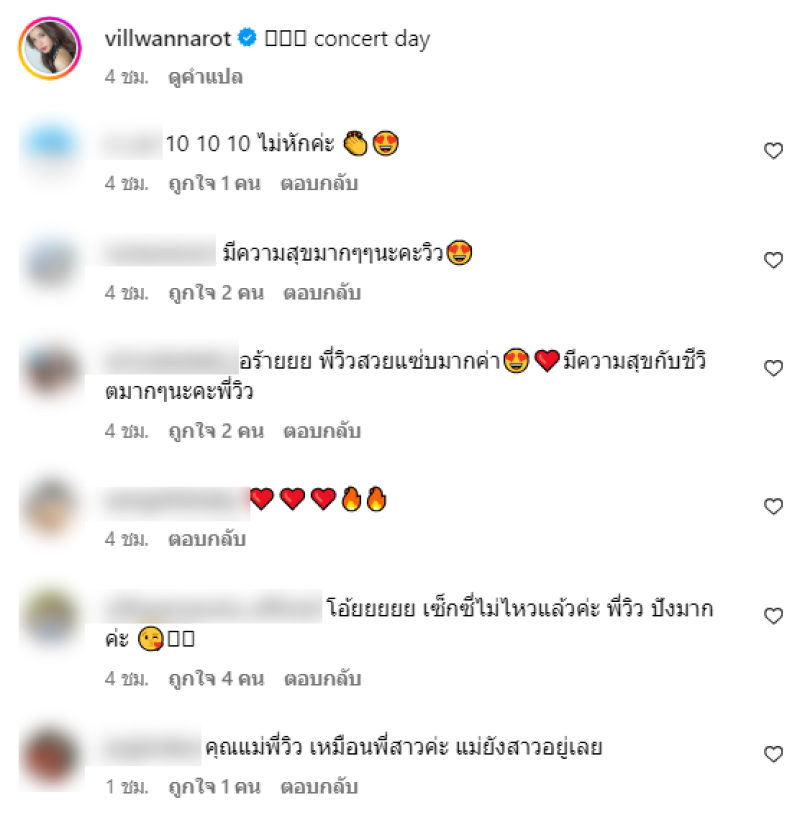Reply to the "โอ้ยยยยย" comment
The image size is (800, 818).
pos(323,679)
